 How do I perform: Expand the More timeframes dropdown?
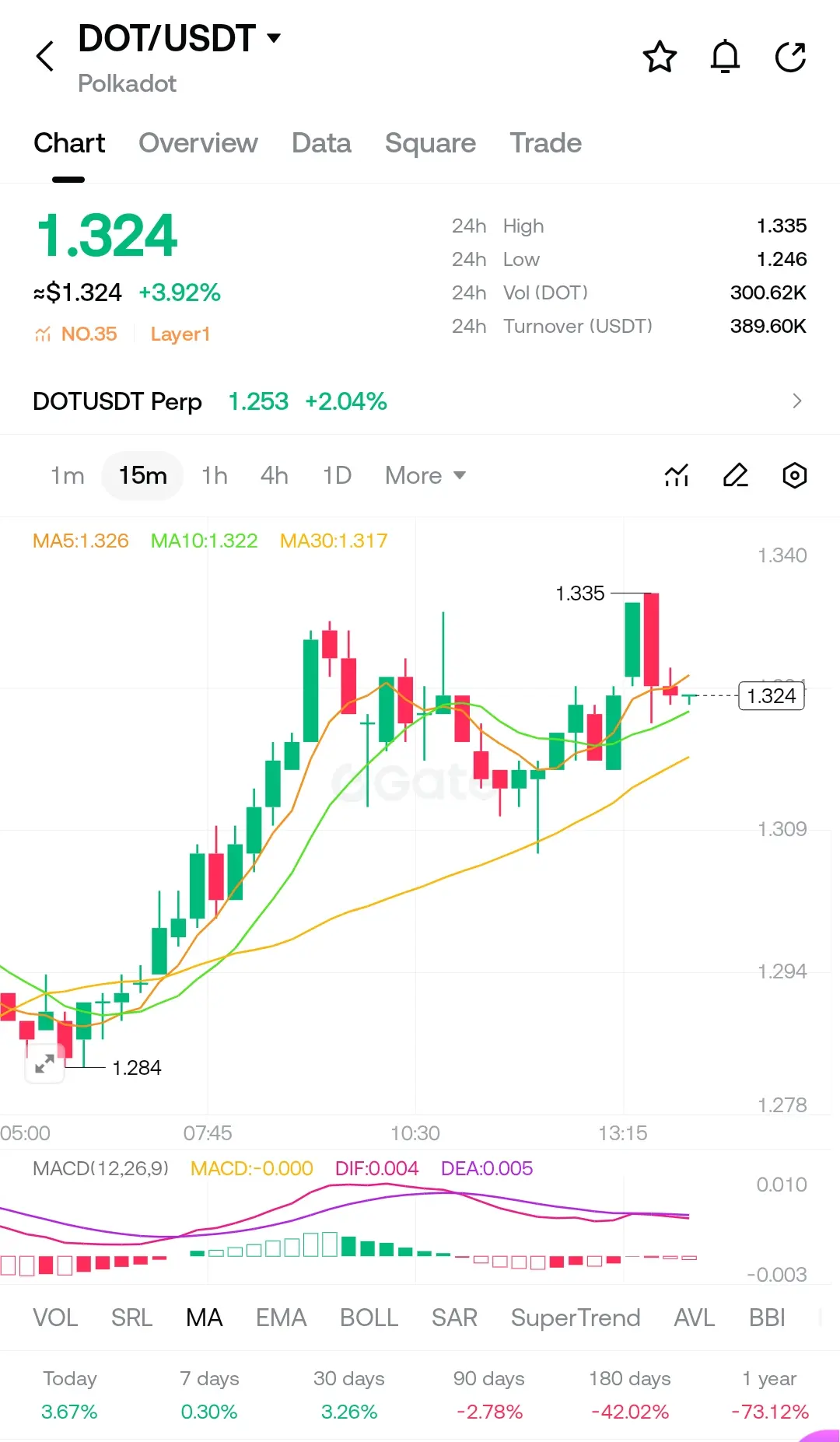425,475
